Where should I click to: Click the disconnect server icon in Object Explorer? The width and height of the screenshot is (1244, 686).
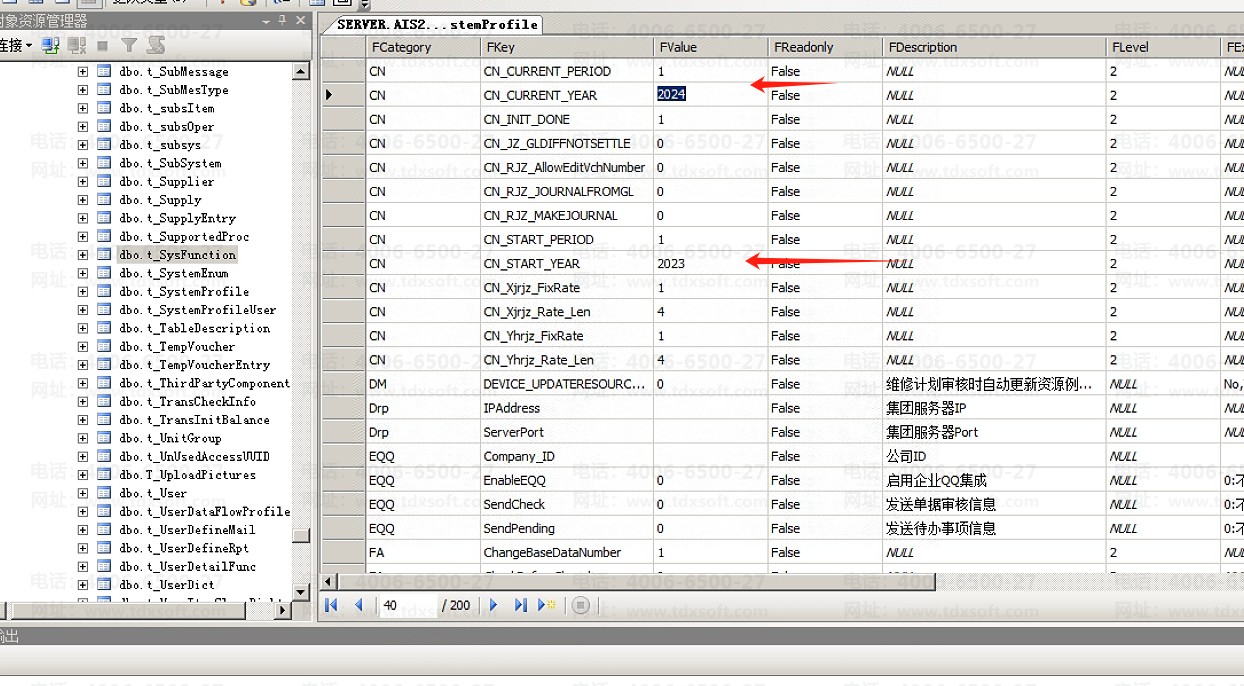pyautogui.click(x=77, y=45)
